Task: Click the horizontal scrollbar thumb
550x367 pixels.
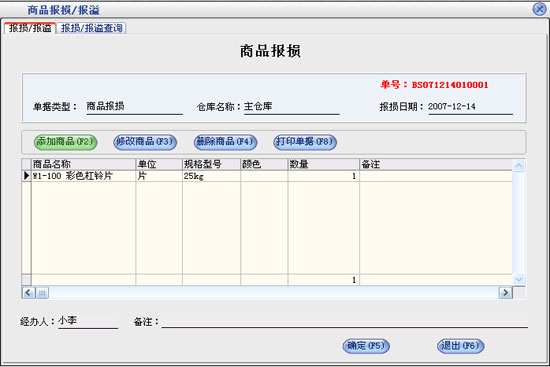Action: [42, 293]
